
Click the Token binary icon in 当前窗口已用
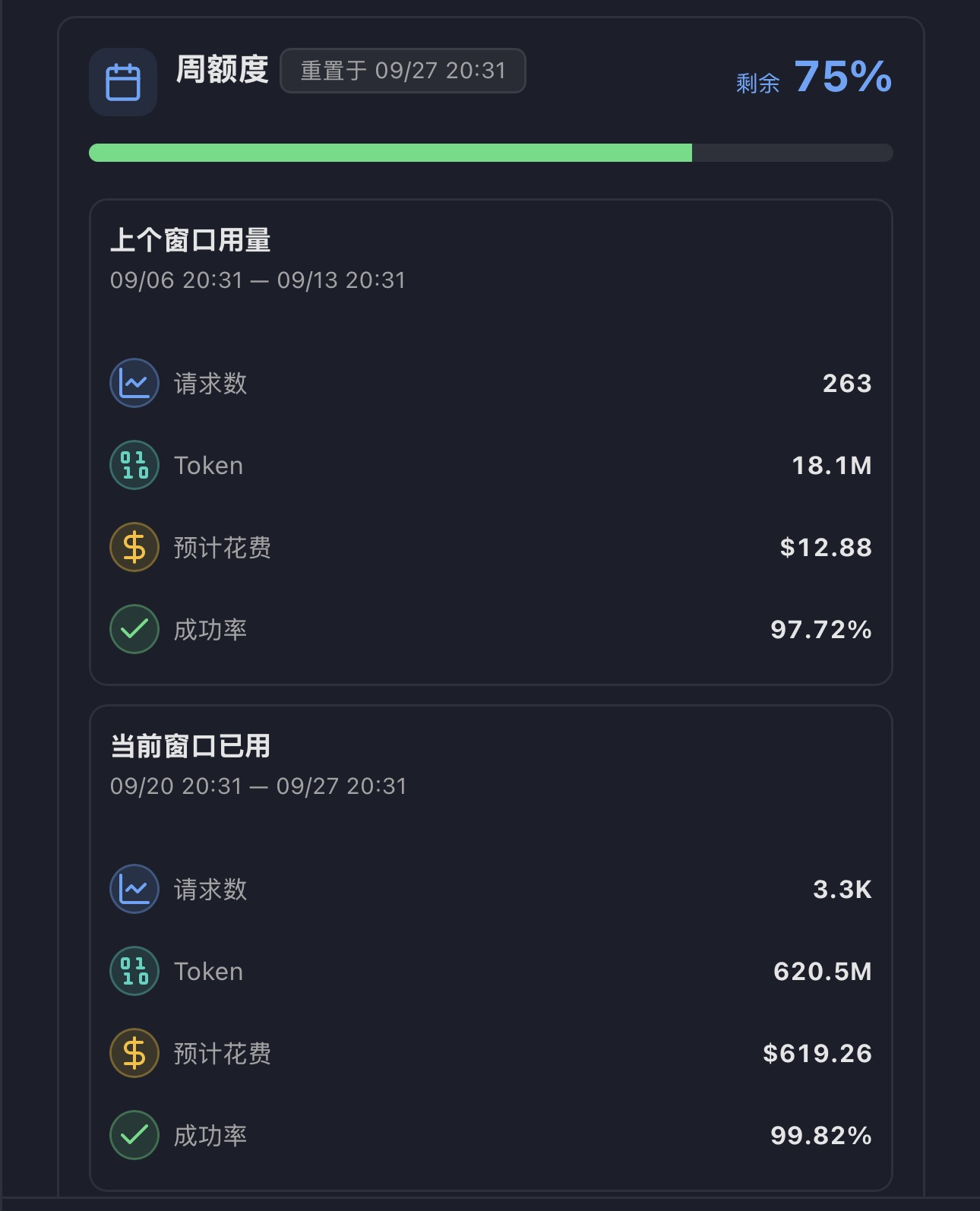[134, 971]
